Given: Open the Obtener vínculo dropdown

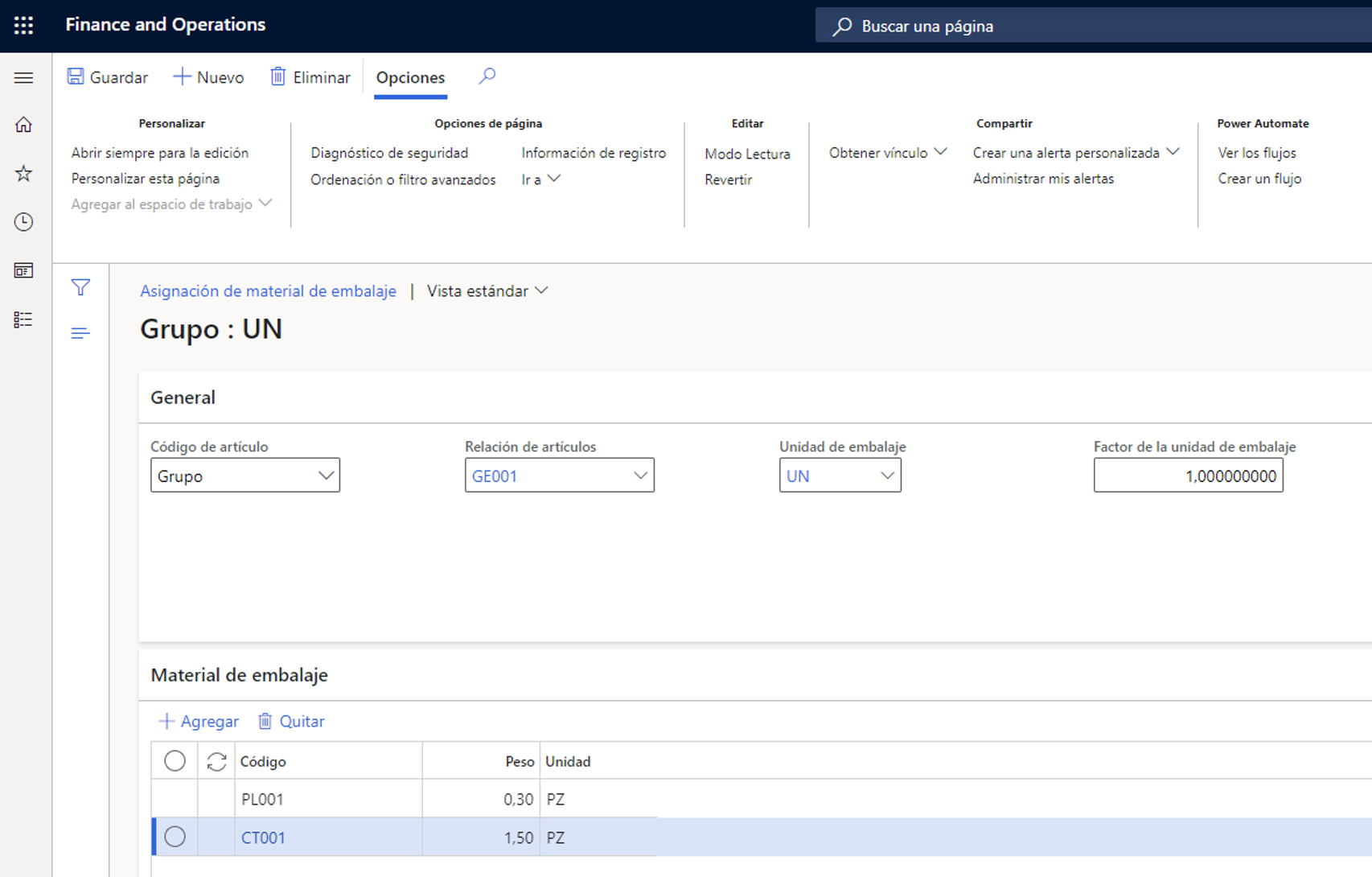Looking at the screenshot, I should 888,152.
